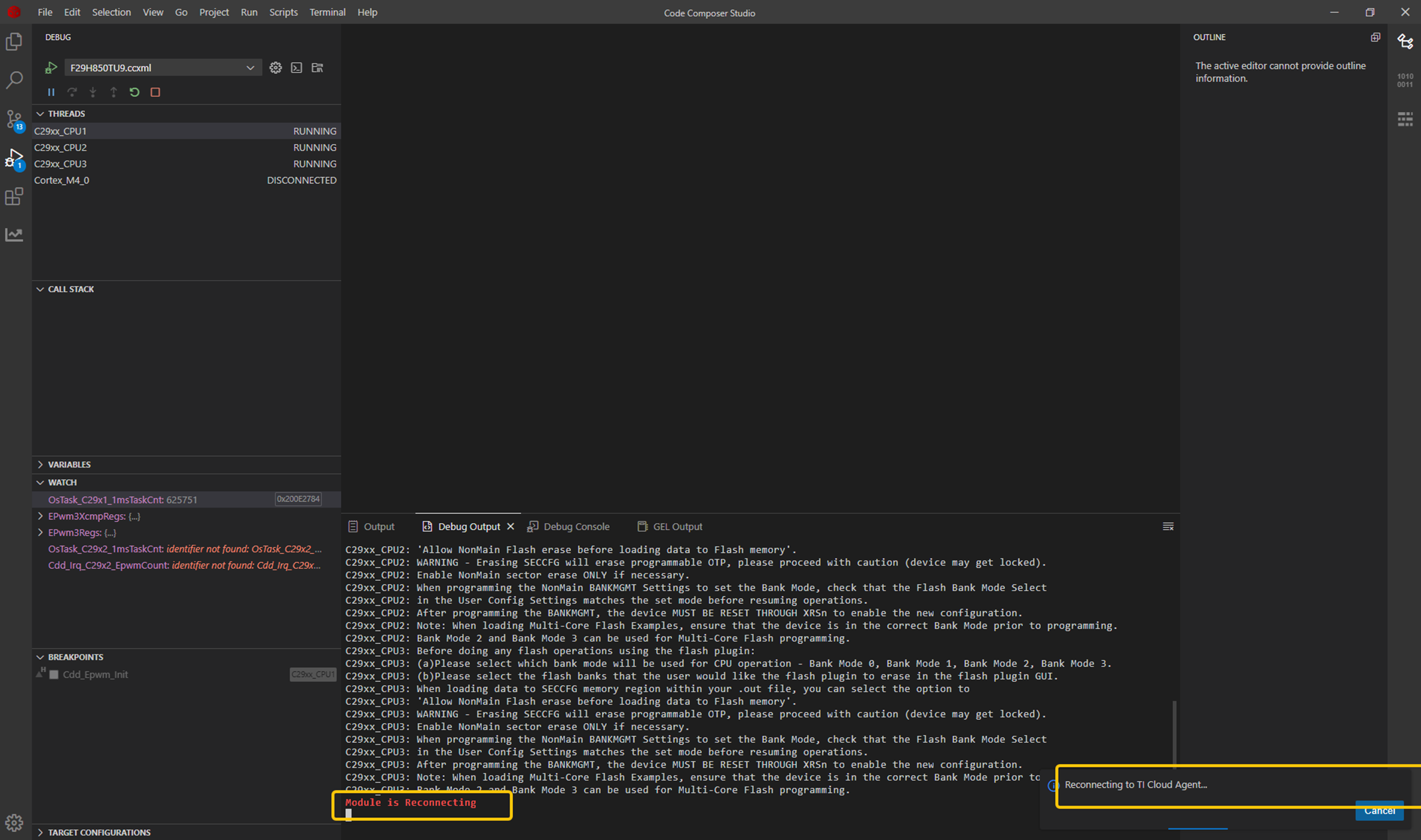Select the Cdd_Irq_C29x2_EpwmCount watch entry
The image size is (1421, 840).
[186, 565]
